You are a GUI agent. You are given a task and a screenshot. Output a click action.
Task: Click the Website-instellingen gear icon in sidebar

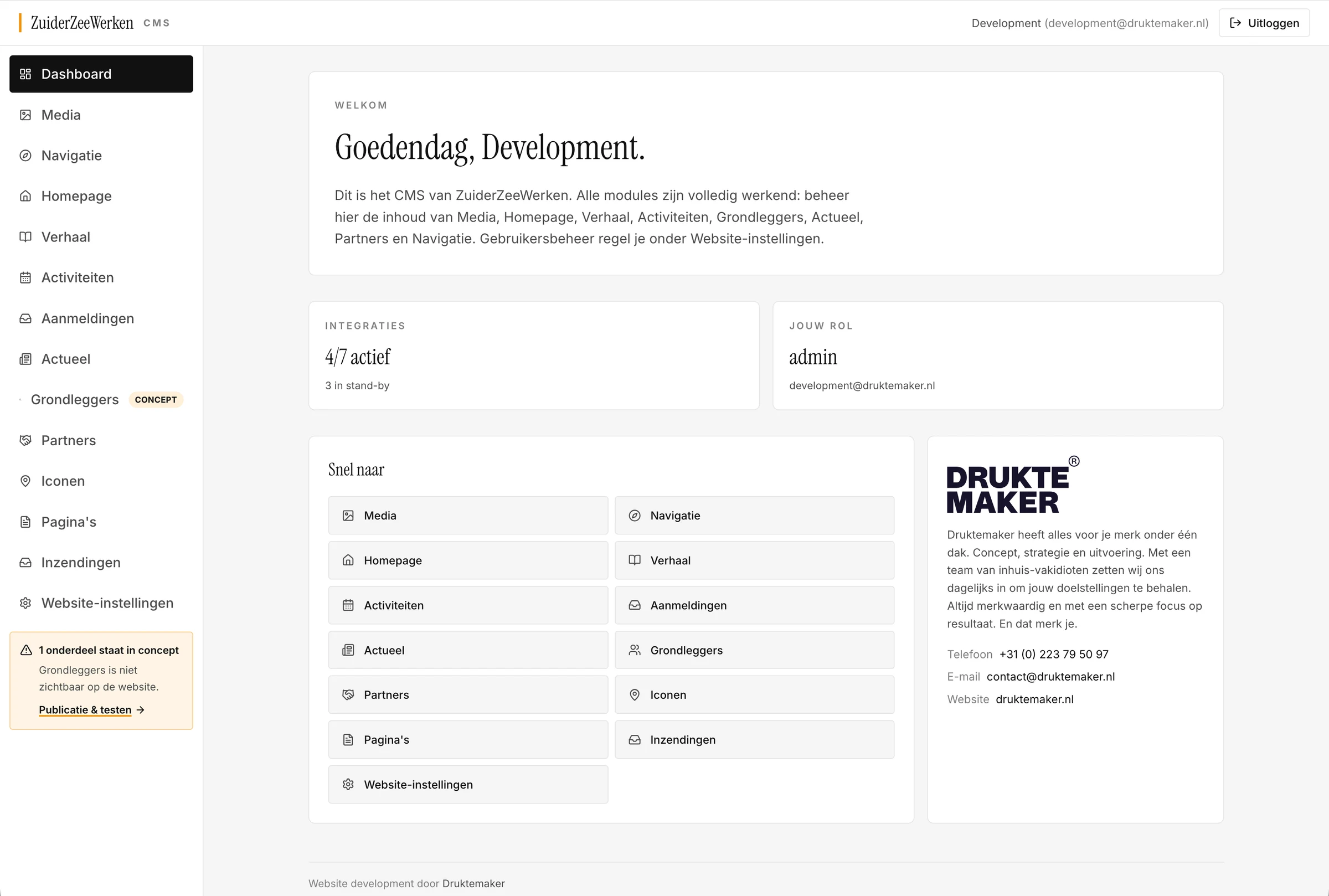(25, 603)
